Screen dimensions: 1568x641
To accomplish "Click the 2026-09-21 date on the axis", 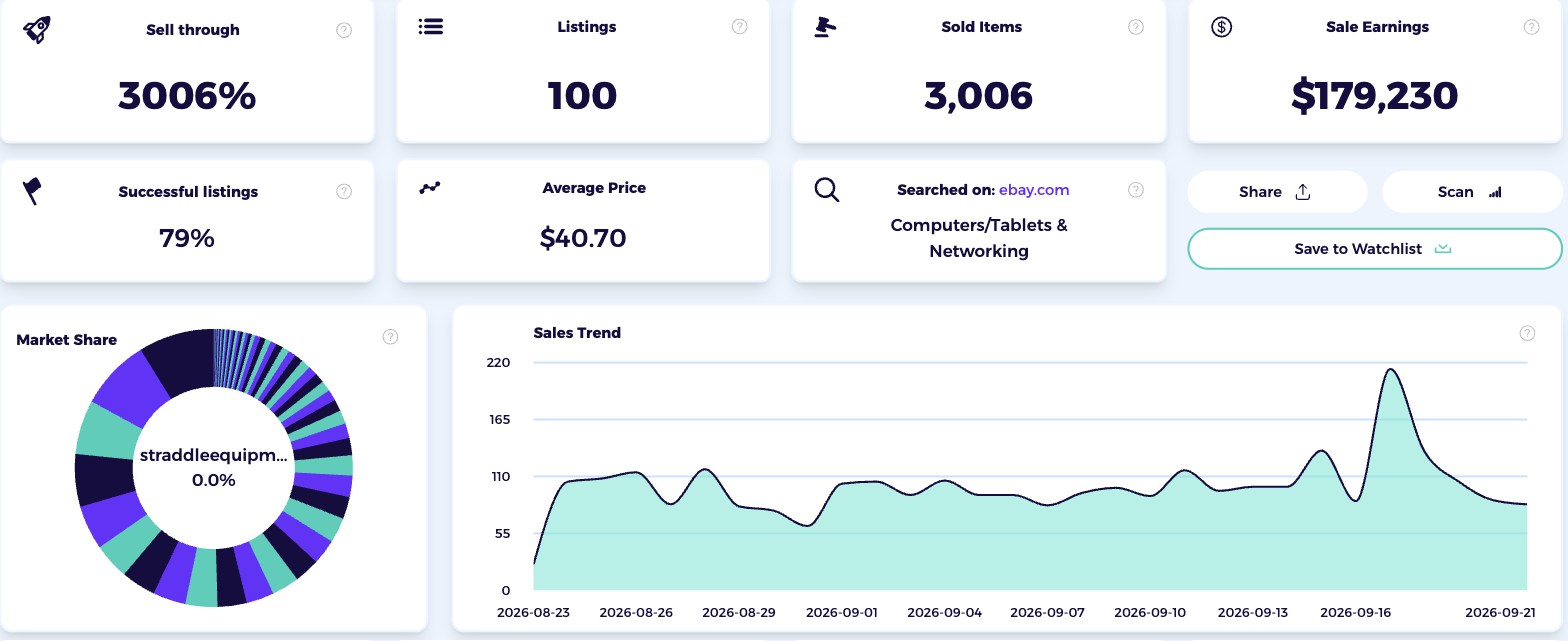I will click(x=1500, y=612).
